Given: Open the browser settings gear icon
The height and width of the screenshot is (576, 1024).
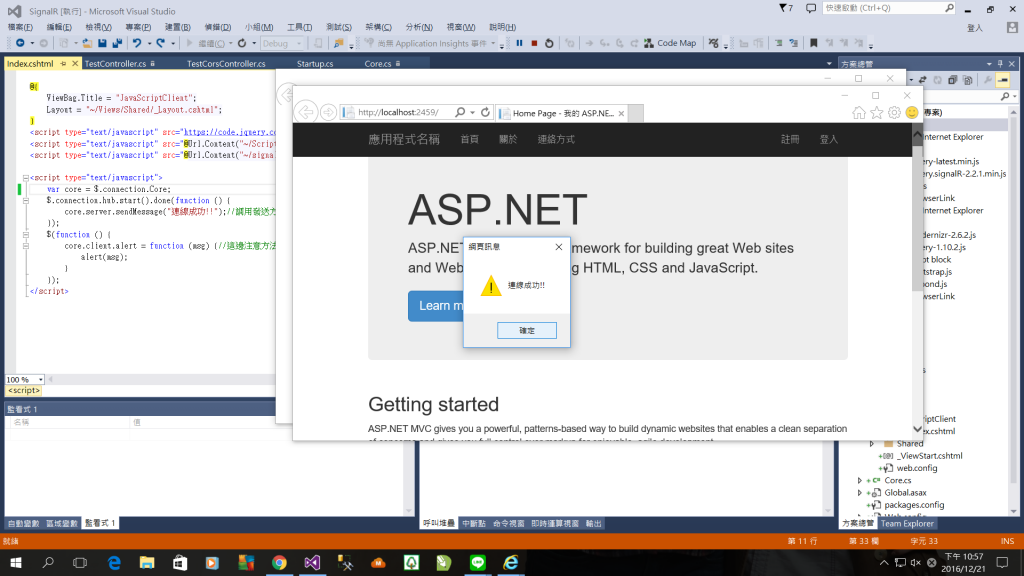Looking at the screenshot, I should [894, 113].
